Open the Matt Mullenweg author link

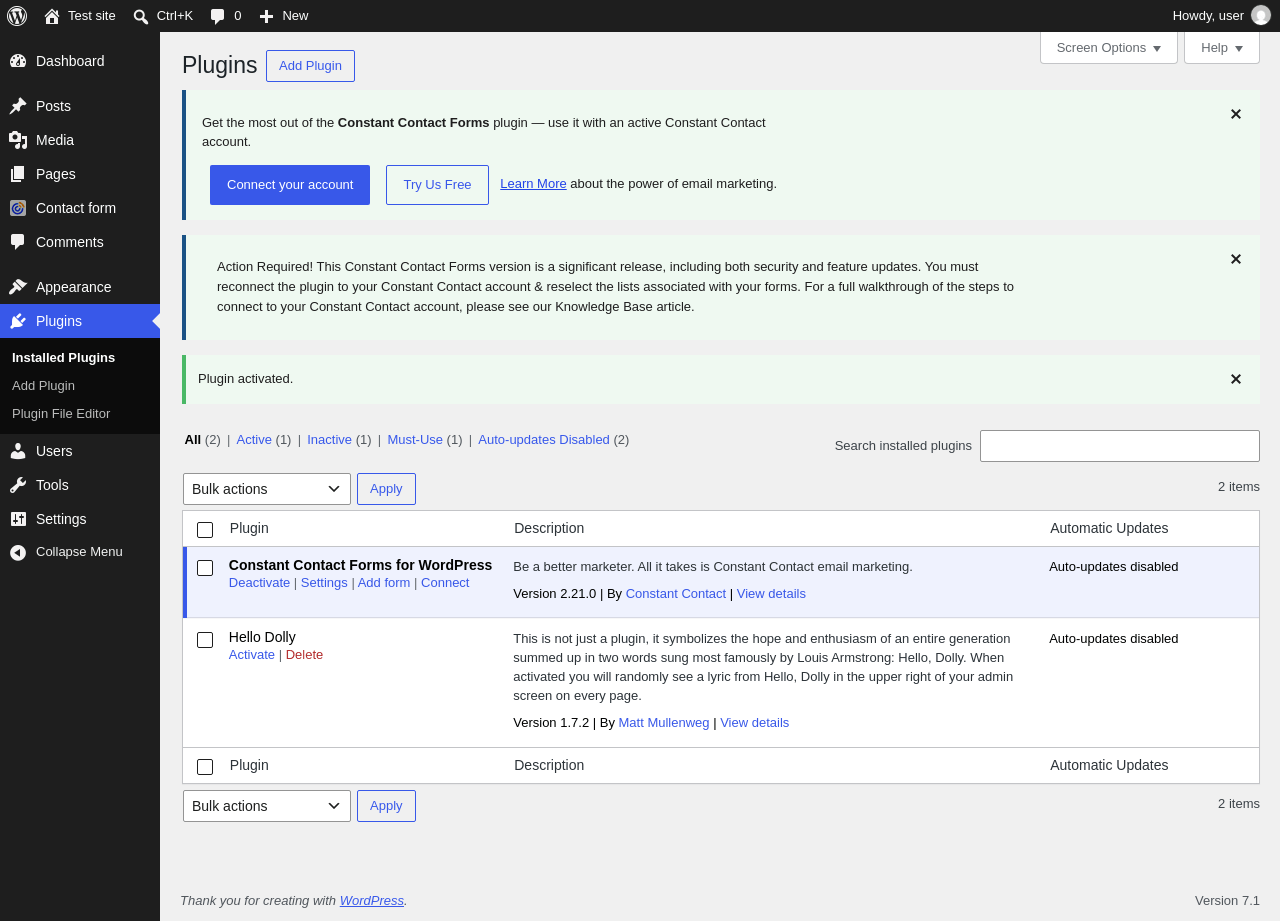[x=664, y=723]
